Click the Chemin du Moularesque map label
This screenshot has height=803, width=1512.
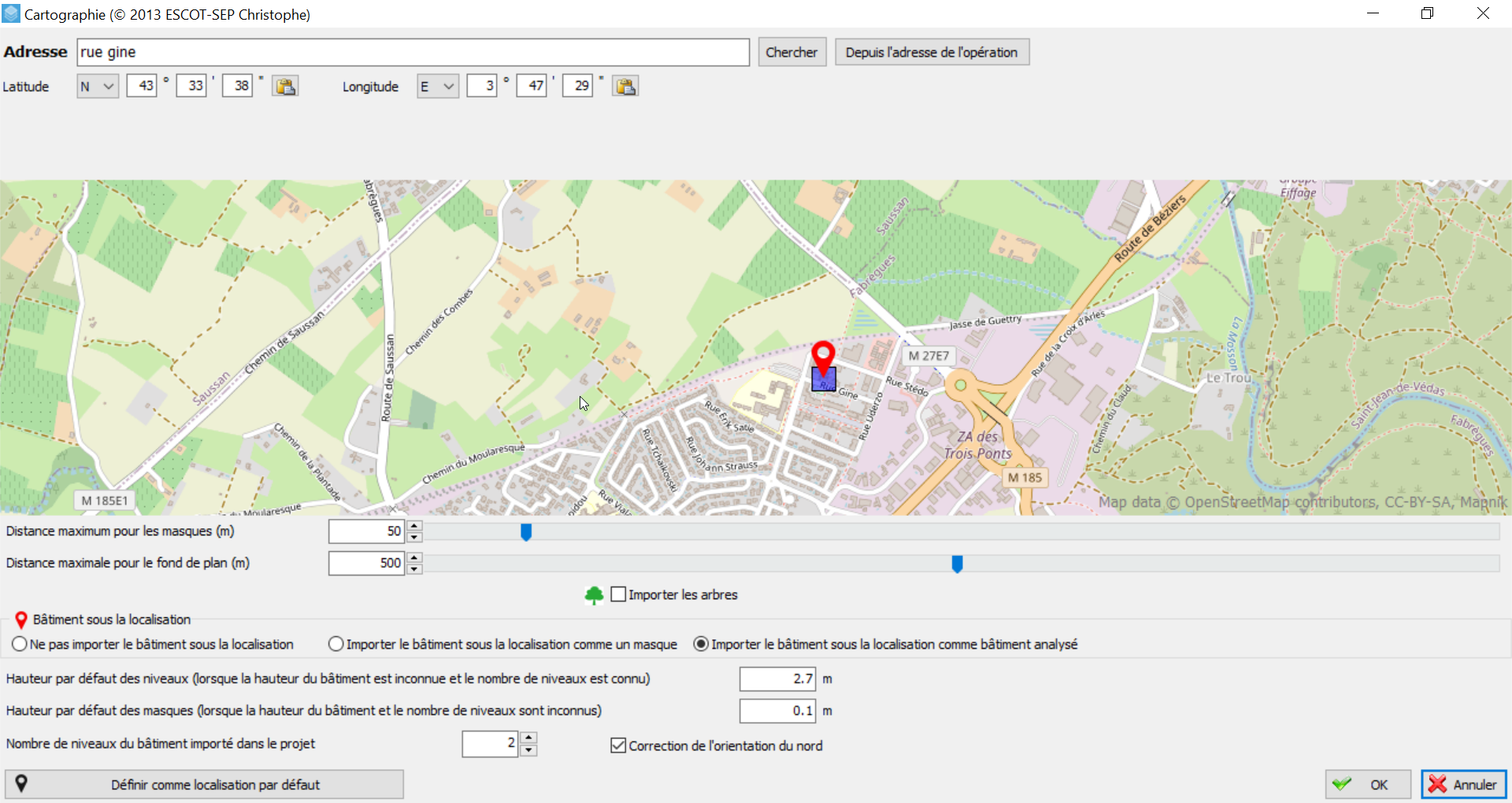coord(473,464)
